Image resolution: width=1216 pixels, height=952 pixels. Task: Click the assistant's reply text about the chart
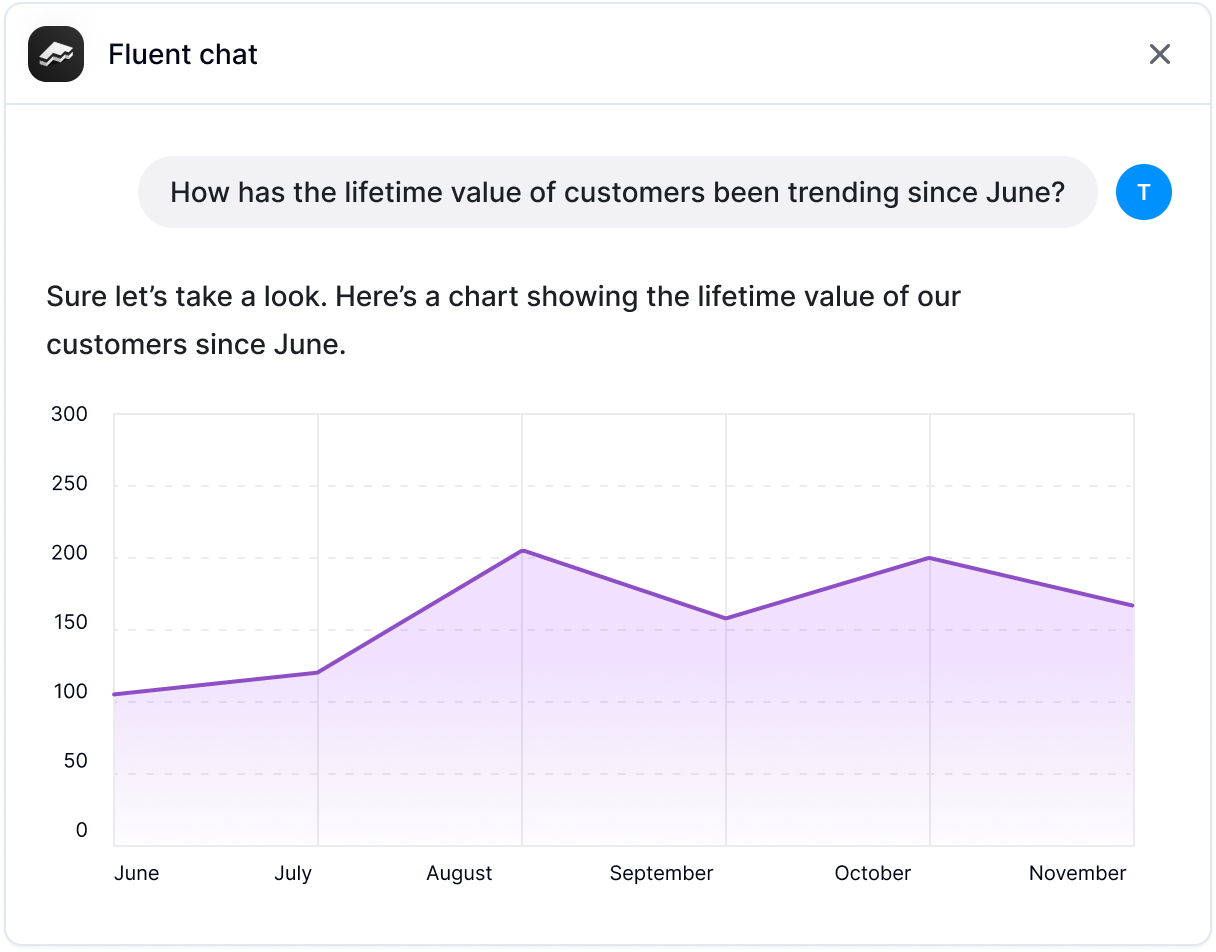[503, 321]
